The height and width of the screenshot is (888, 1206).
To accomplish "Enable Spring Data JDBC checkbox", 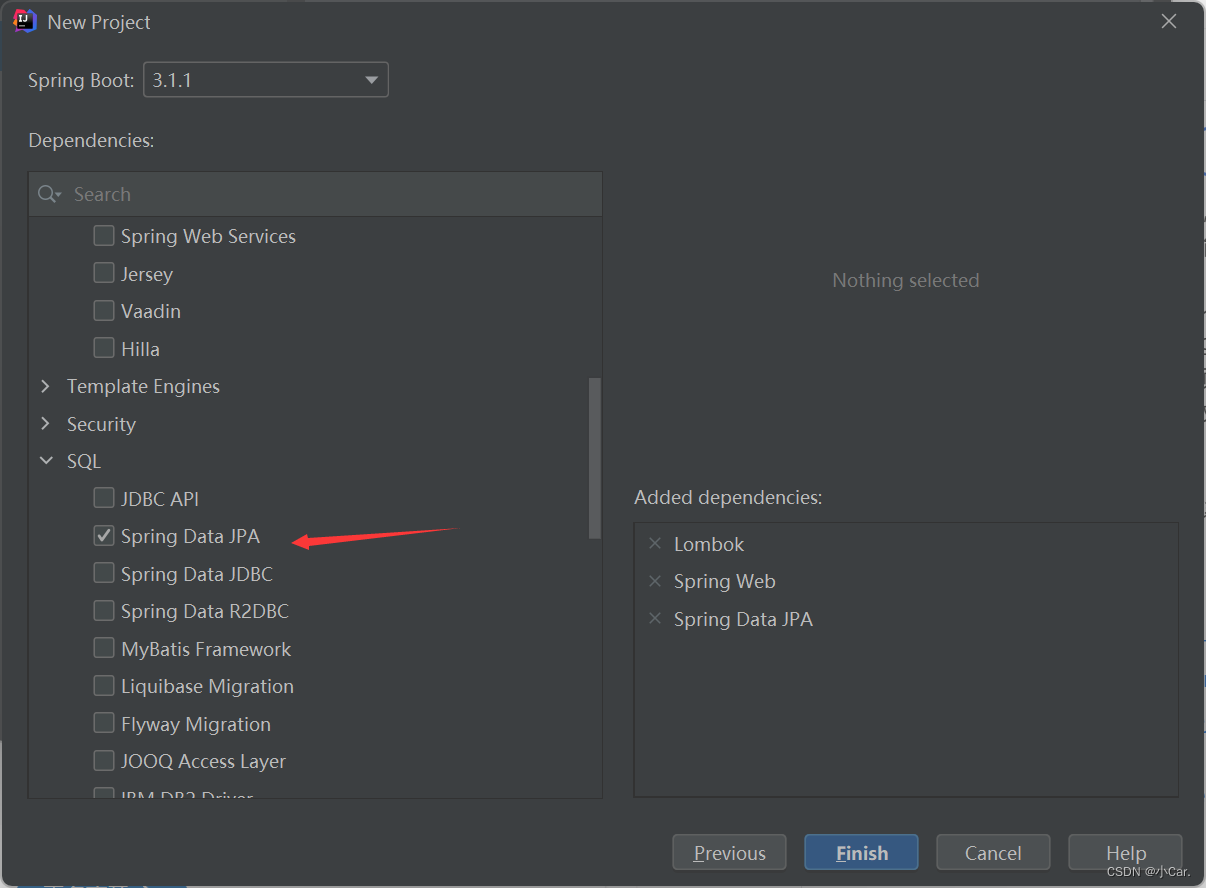I will (x=104, y=573).
